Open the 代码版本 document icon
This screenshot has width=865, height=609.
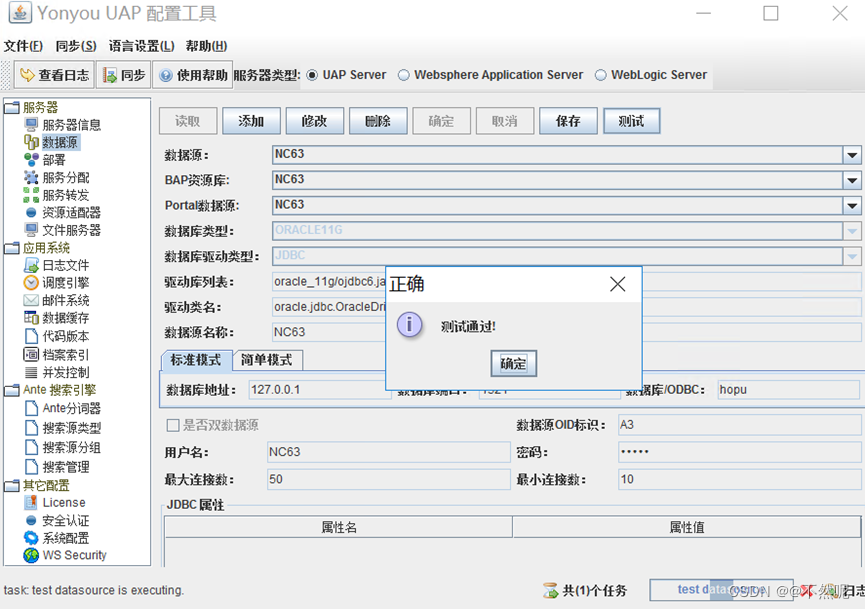31,336
